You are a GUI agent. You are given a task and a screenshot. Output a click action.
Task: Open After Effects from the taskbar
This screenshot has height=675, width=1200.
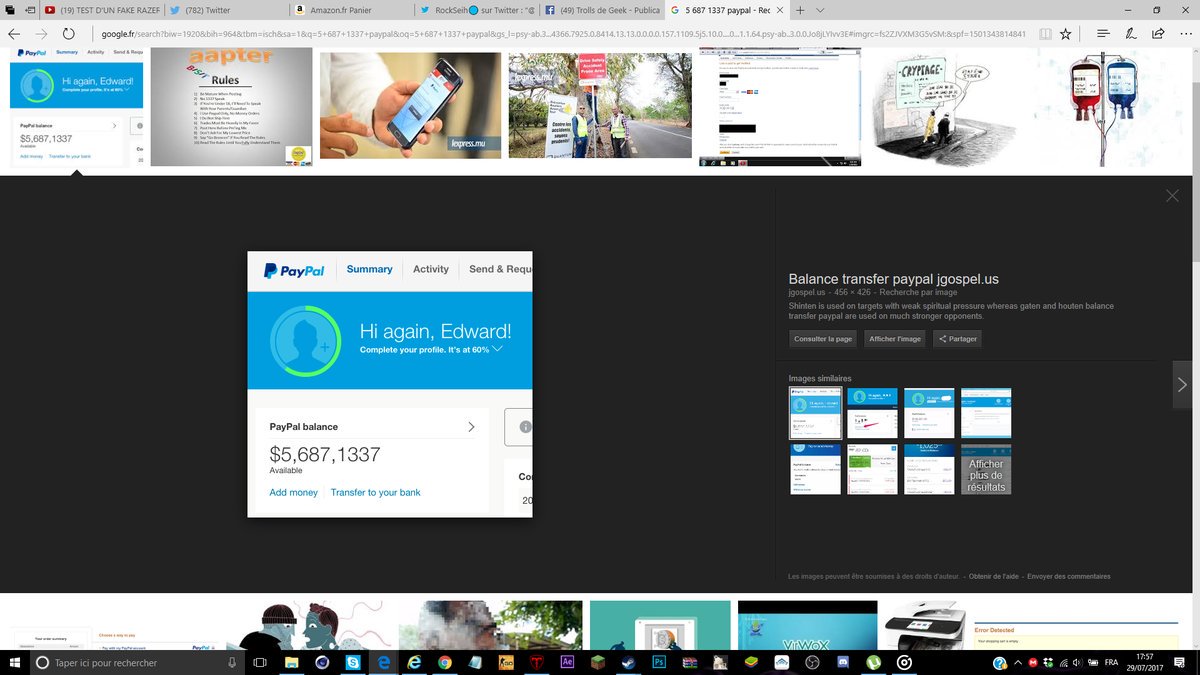(568, 662)
